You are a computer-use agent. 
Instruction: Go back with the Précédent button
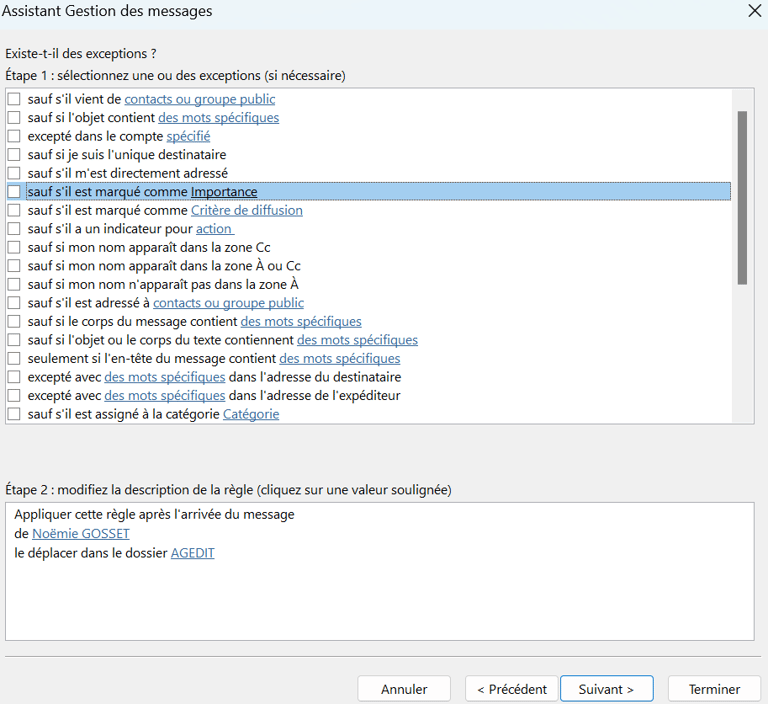click(511, 689)
